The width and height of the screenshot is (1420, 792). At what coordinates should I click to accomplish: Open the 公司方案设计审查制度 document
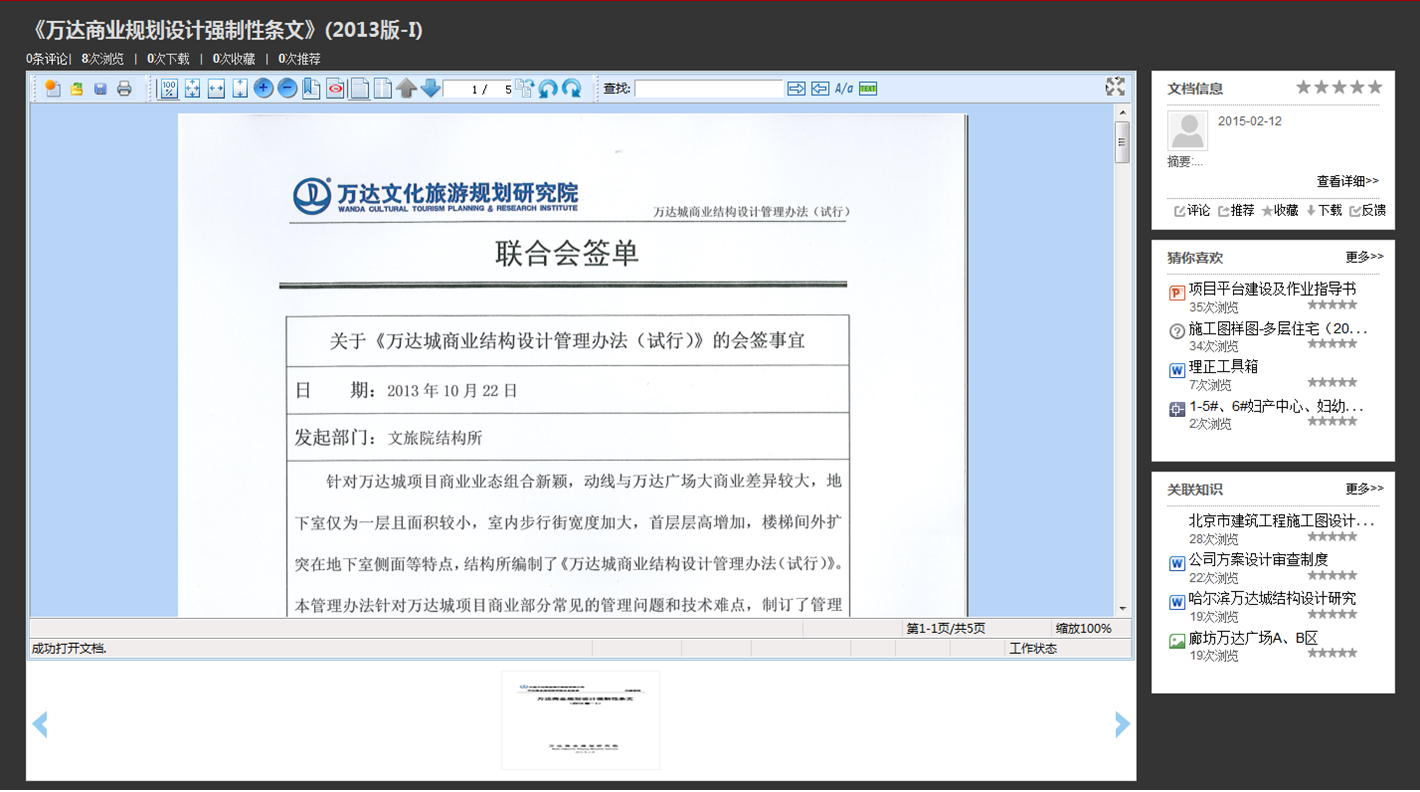click(1258, 560)
